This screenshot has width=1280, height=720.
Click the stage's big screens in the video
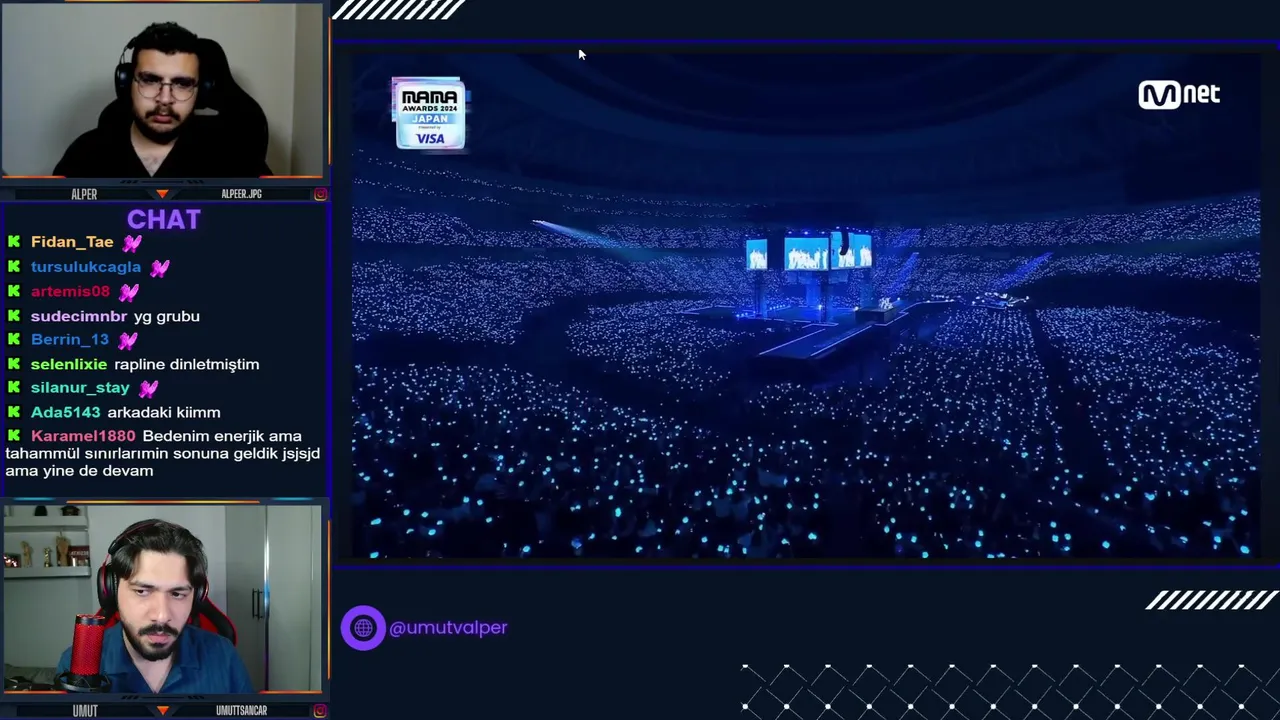coord(808,251)
